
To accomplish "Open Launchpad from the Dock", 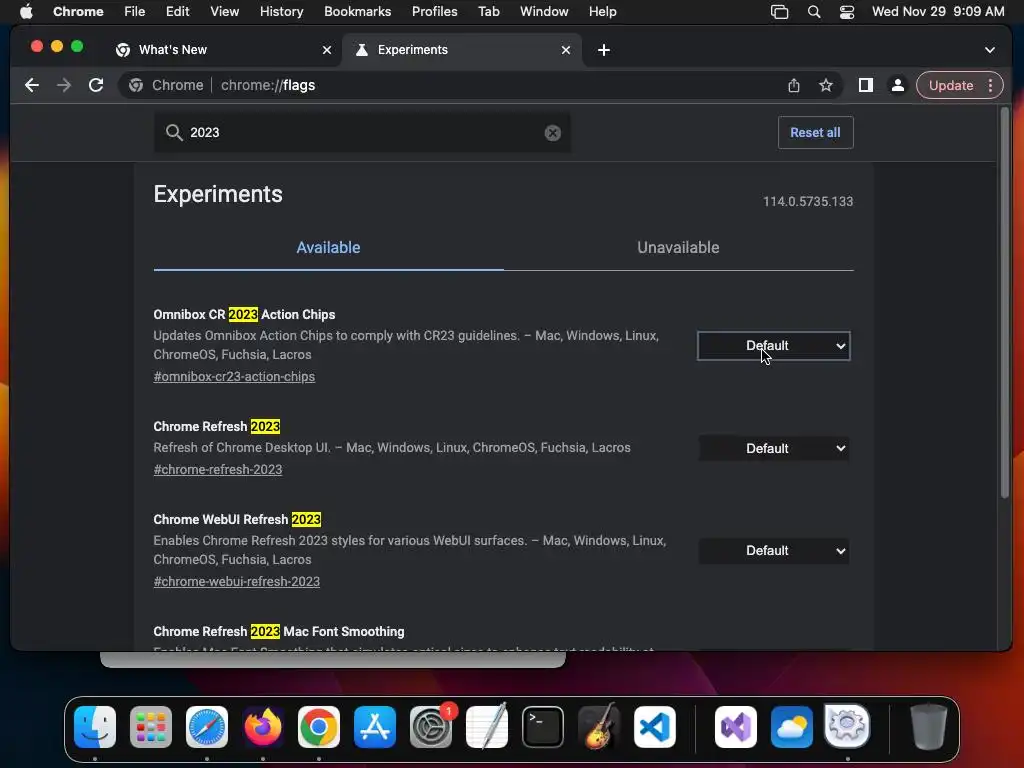I will coord(151,726).
